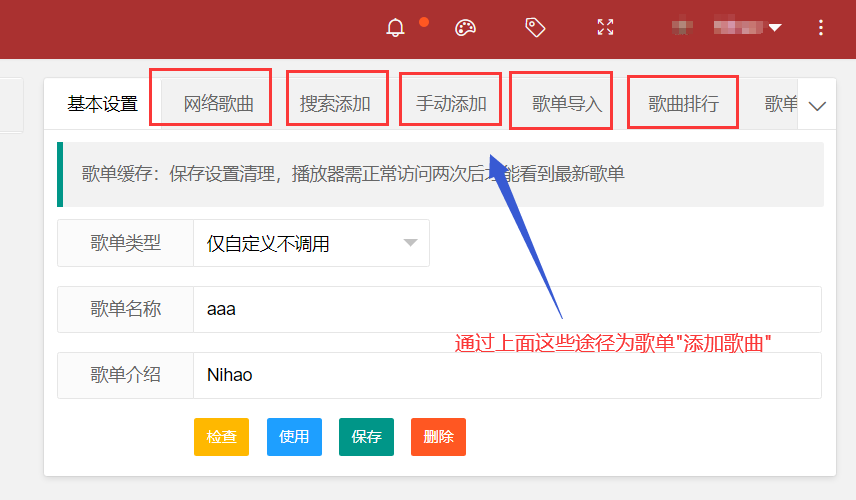Switch to the 网络歌曲 tab
The image size is (856, 500).
[x=218, y=104]
